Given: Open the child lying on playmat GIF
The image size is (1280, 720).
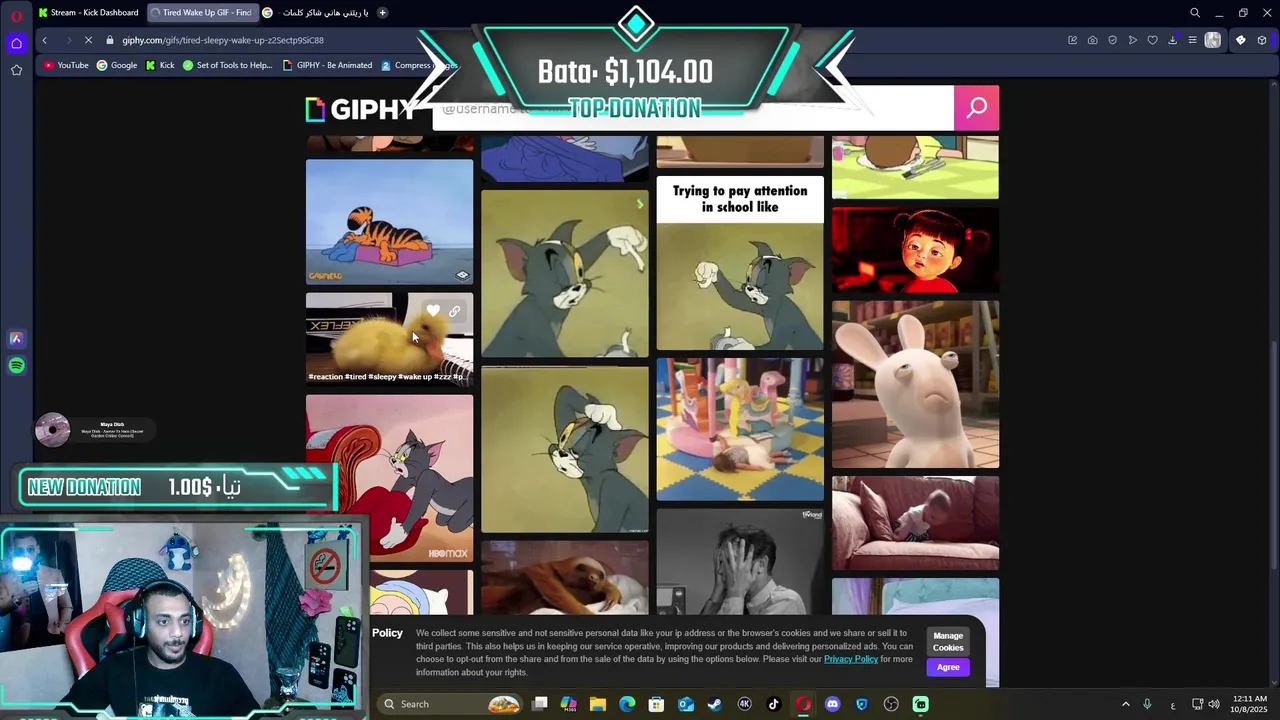Looking at the screenshot, I should (740, 429).
